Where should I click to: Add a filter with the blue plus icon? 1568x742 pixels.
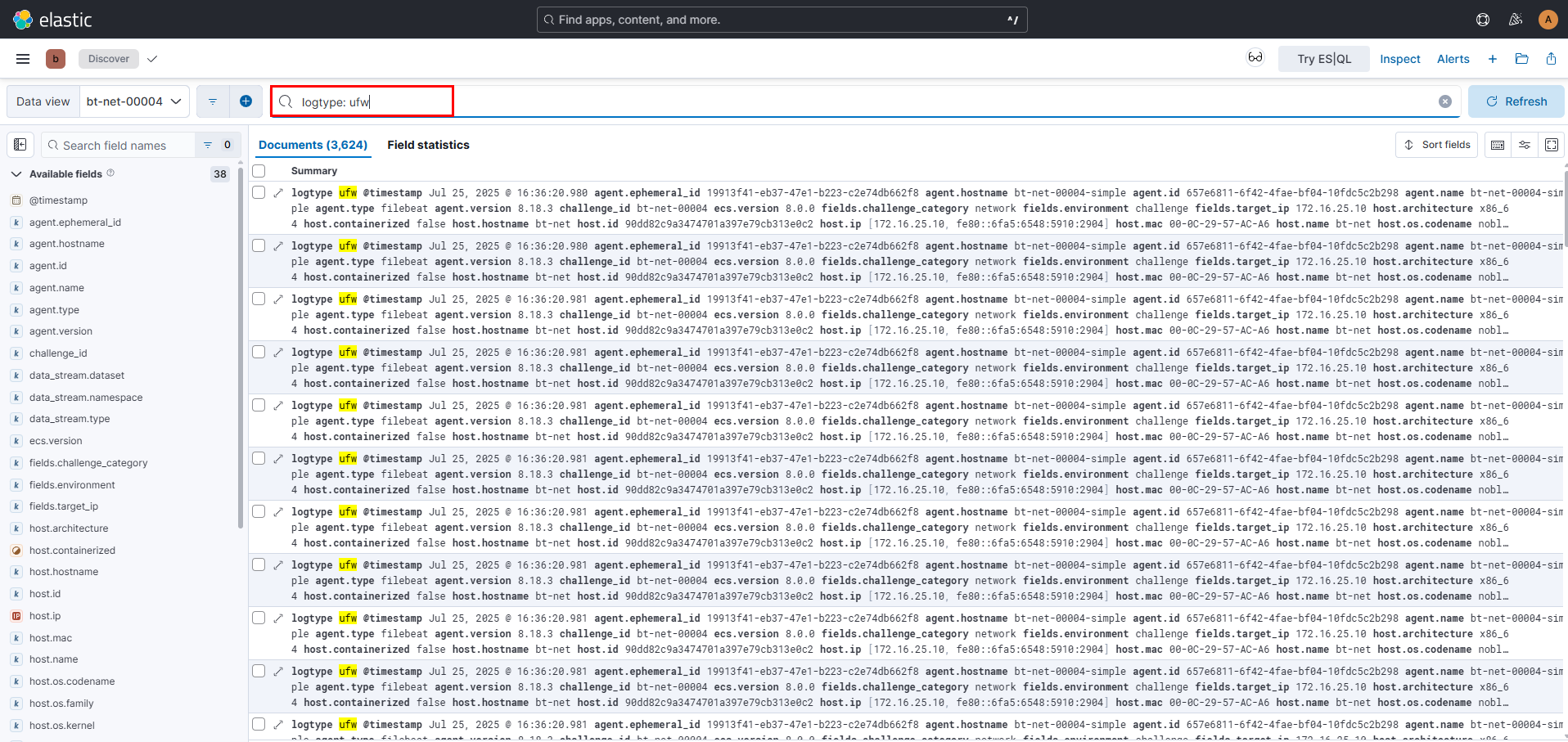coord(246,101)
